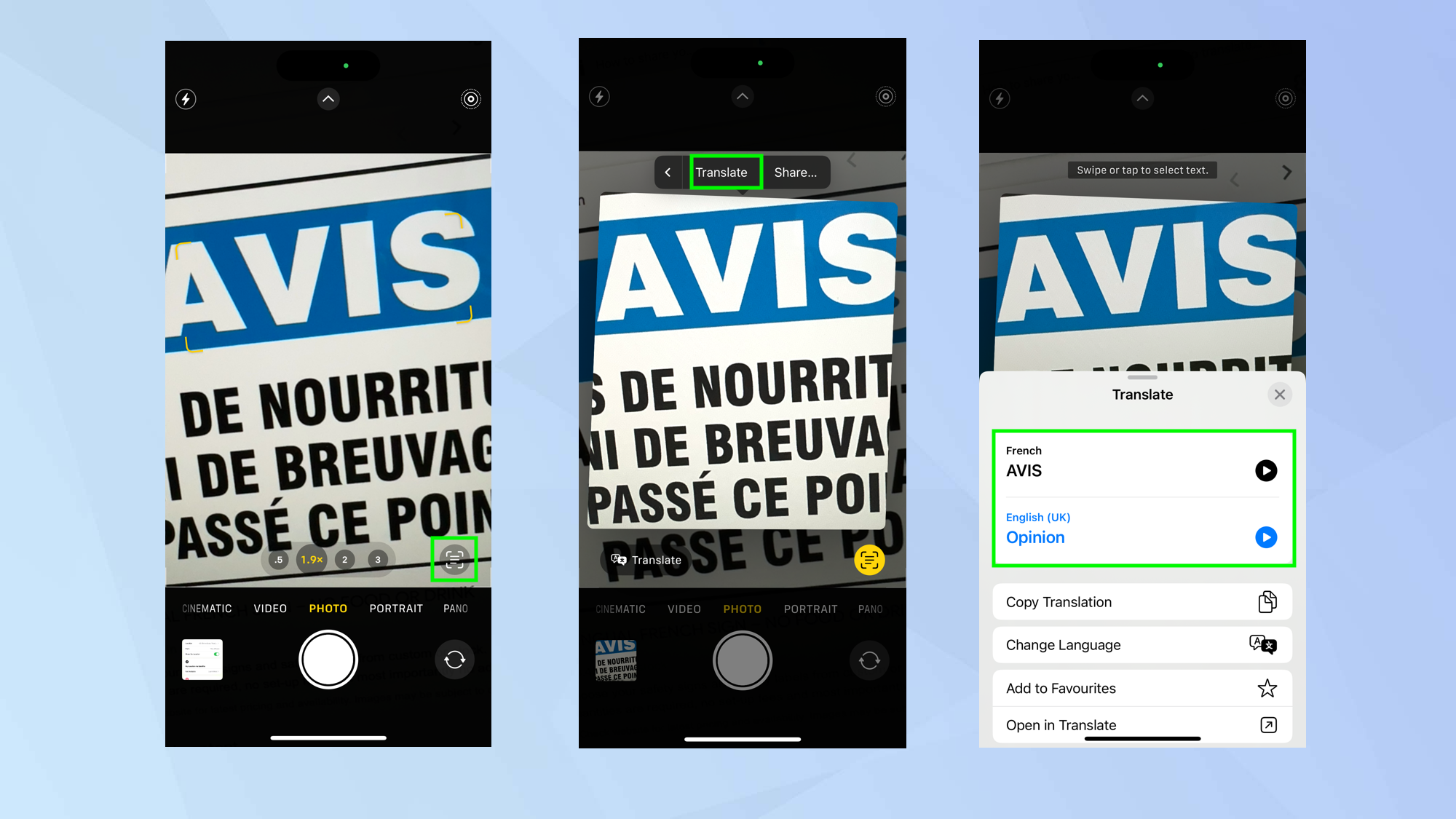The height and width of the screenshot is (819, 1456).
Task: Tap the camera flip icon
Action: coord(454,659)
